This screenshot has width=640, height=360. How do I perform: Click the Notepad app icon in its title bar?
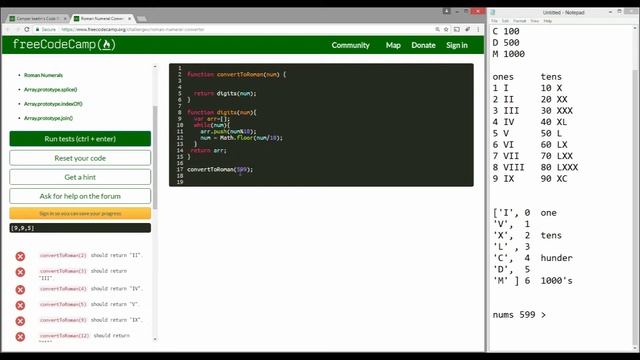pos(493,12)
